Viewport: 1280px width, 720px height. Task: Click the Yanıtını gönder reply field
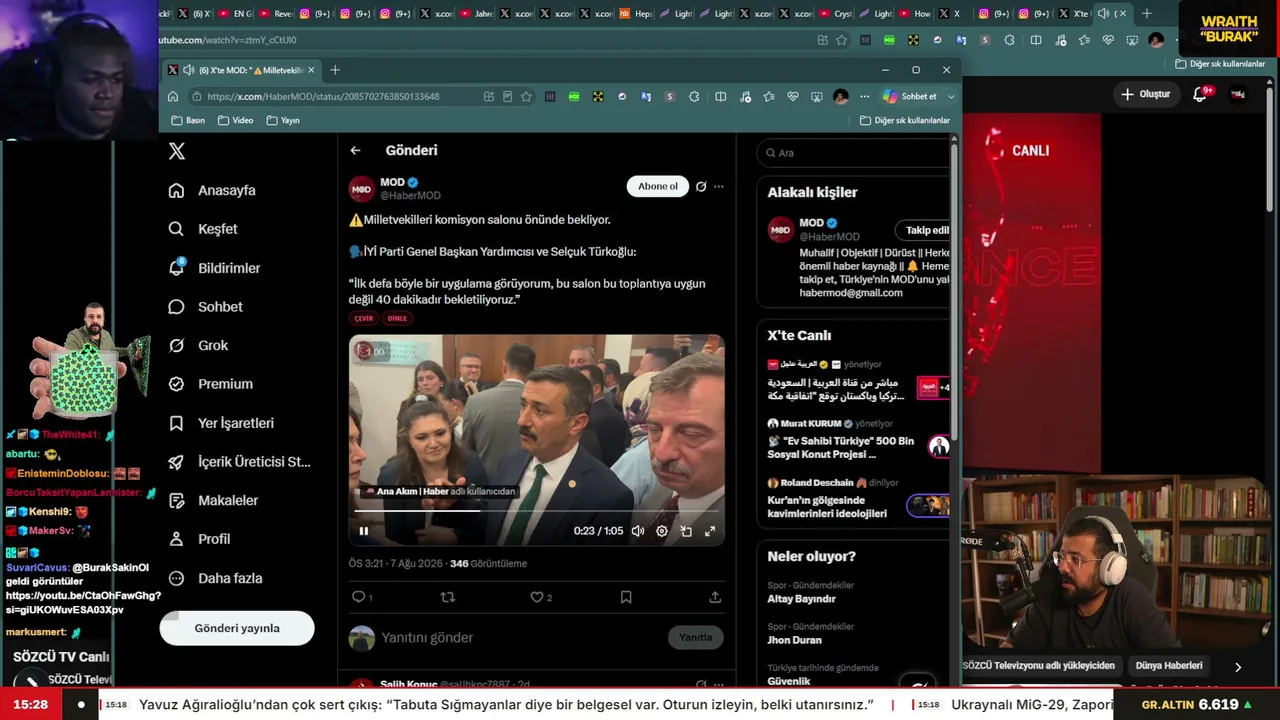pyautogui.click(x=520, y=638)
